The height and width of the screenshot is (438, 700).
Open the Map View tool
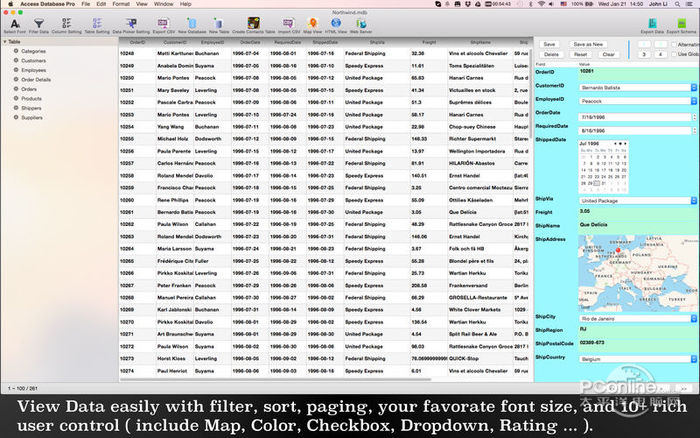pyautogui.click(x=313, y=24)
